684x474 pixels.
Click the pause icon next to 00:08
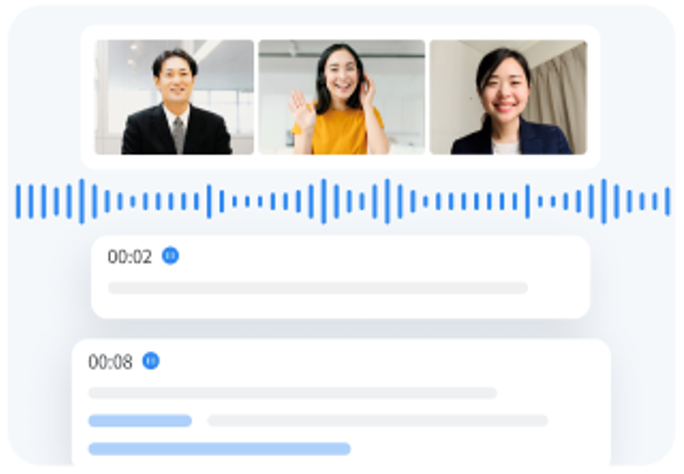click(151, 361)
